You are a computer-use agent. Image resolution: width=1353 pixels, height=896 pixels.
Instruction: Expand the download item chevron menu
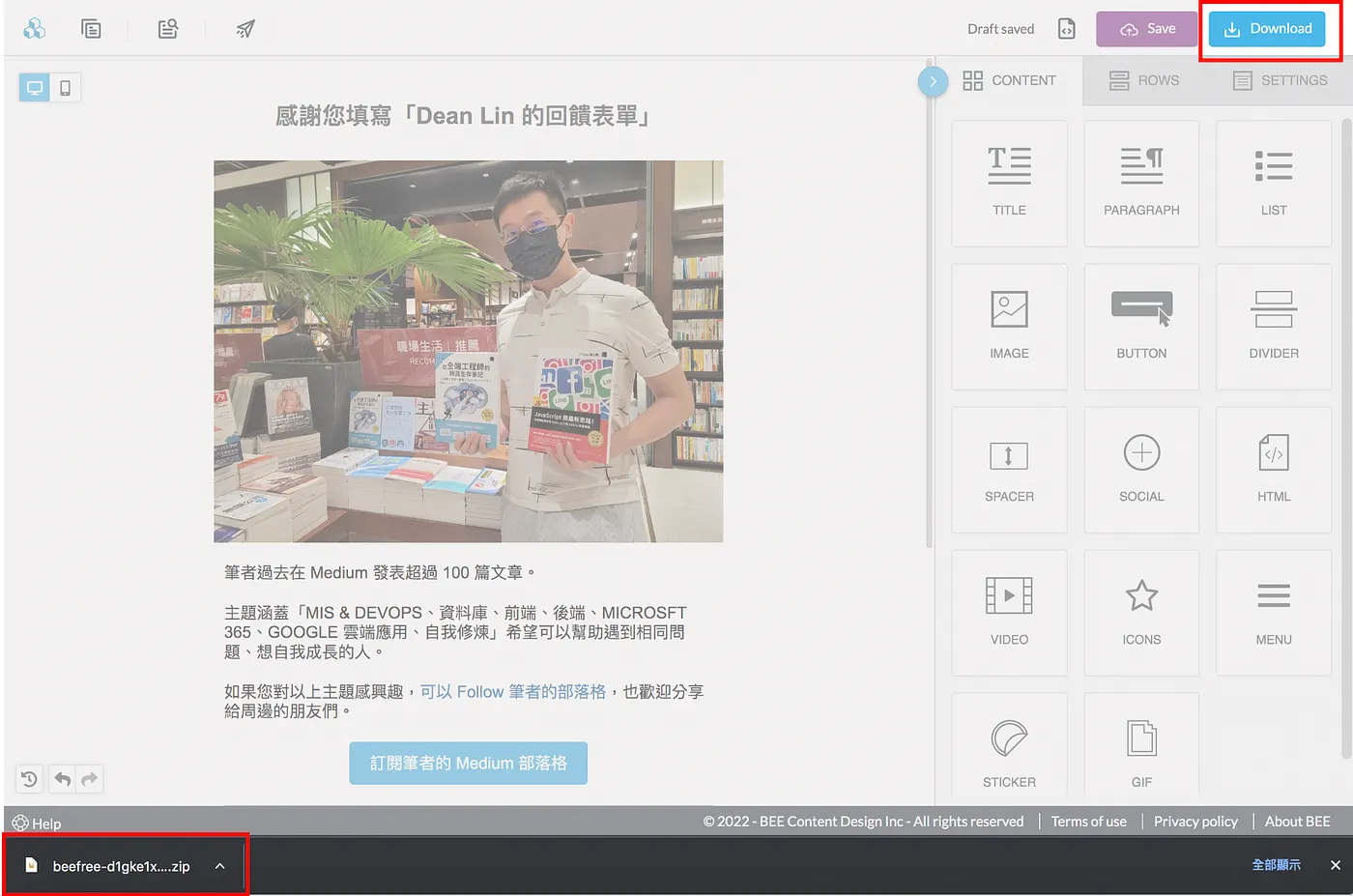pyautogui.click(x=220, y=866)
